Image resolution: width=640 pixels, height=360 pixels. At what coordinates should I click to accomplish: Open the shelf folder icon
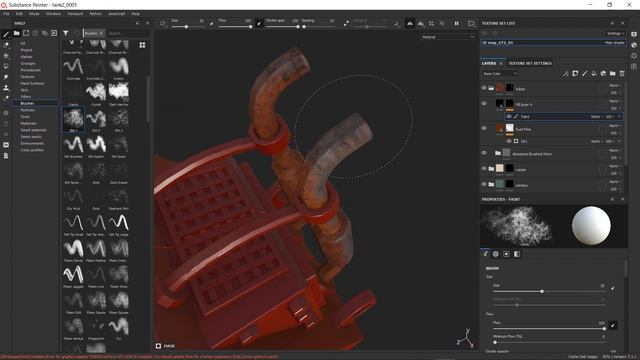(x=17, y=33)
